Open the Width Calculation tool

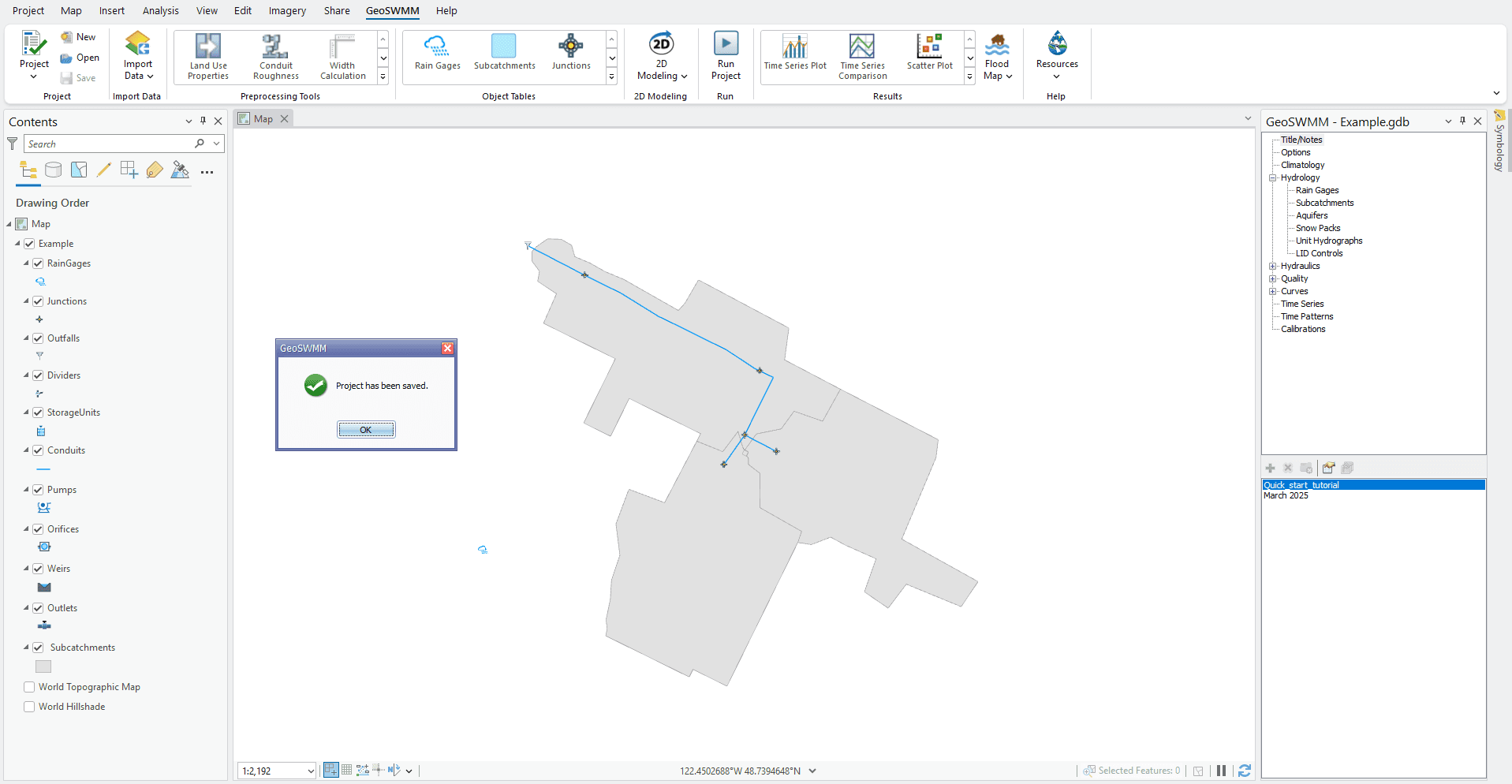(342, 55)
